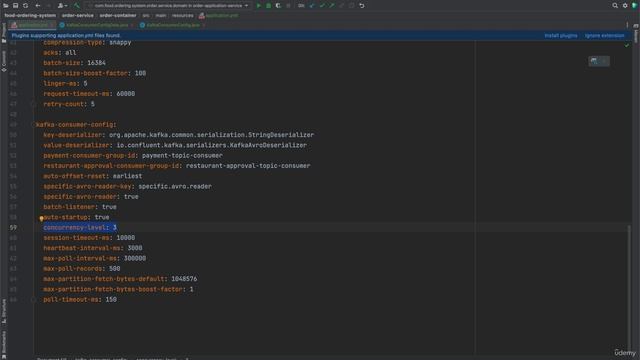Open Search Everywhere magnifier icon
This screenshot has width=640, height=360.
pyautogui.click(x=615, y=6)
